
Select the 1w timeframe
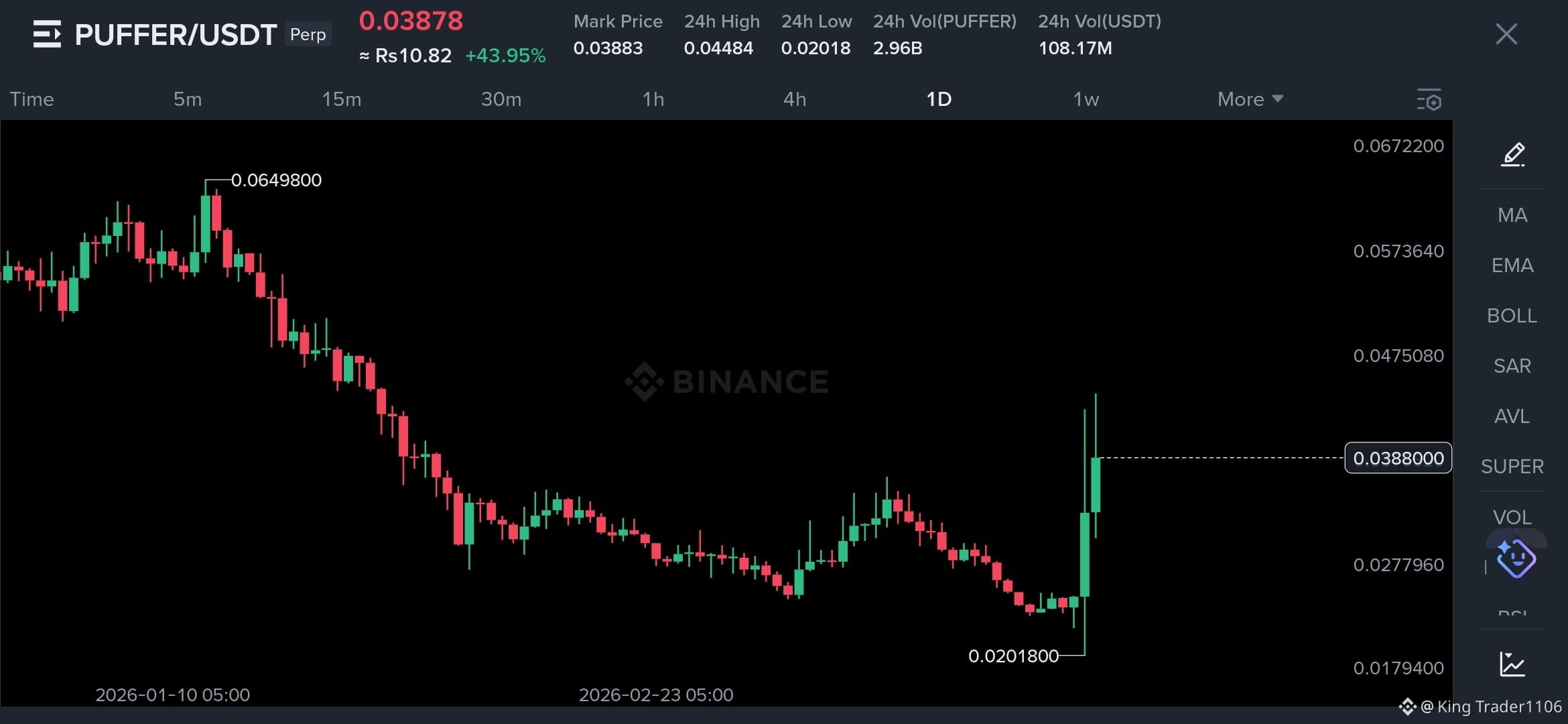[x=1086, y=99]
